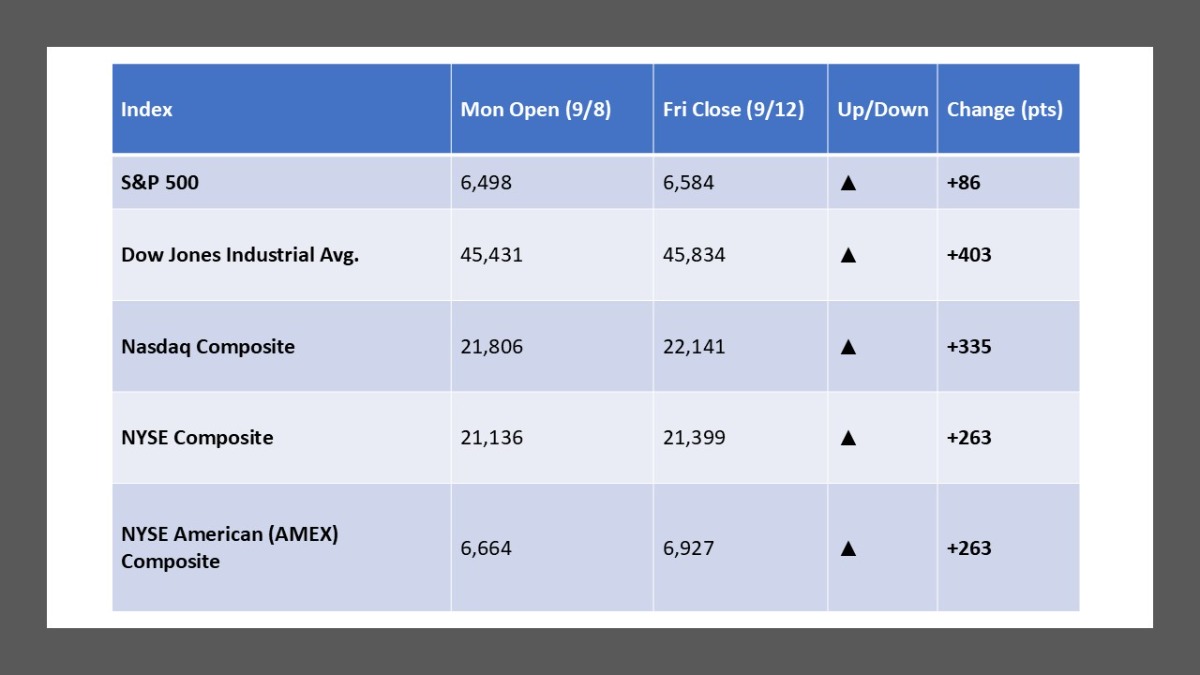Viewport: 1200px width, 675px height.
Task: Click the Change (pts) header cell
Action: coord(1004,110)
